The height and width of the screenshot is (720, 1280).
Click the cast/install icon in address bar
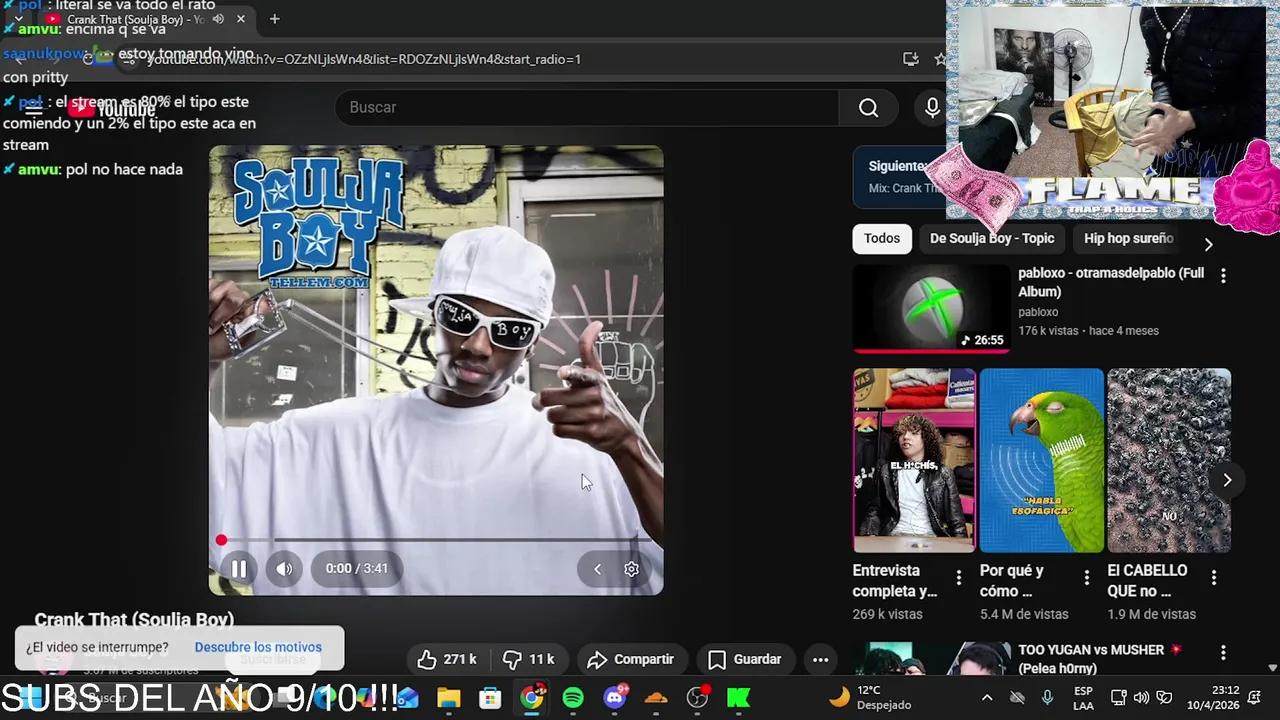click(910, 59)
